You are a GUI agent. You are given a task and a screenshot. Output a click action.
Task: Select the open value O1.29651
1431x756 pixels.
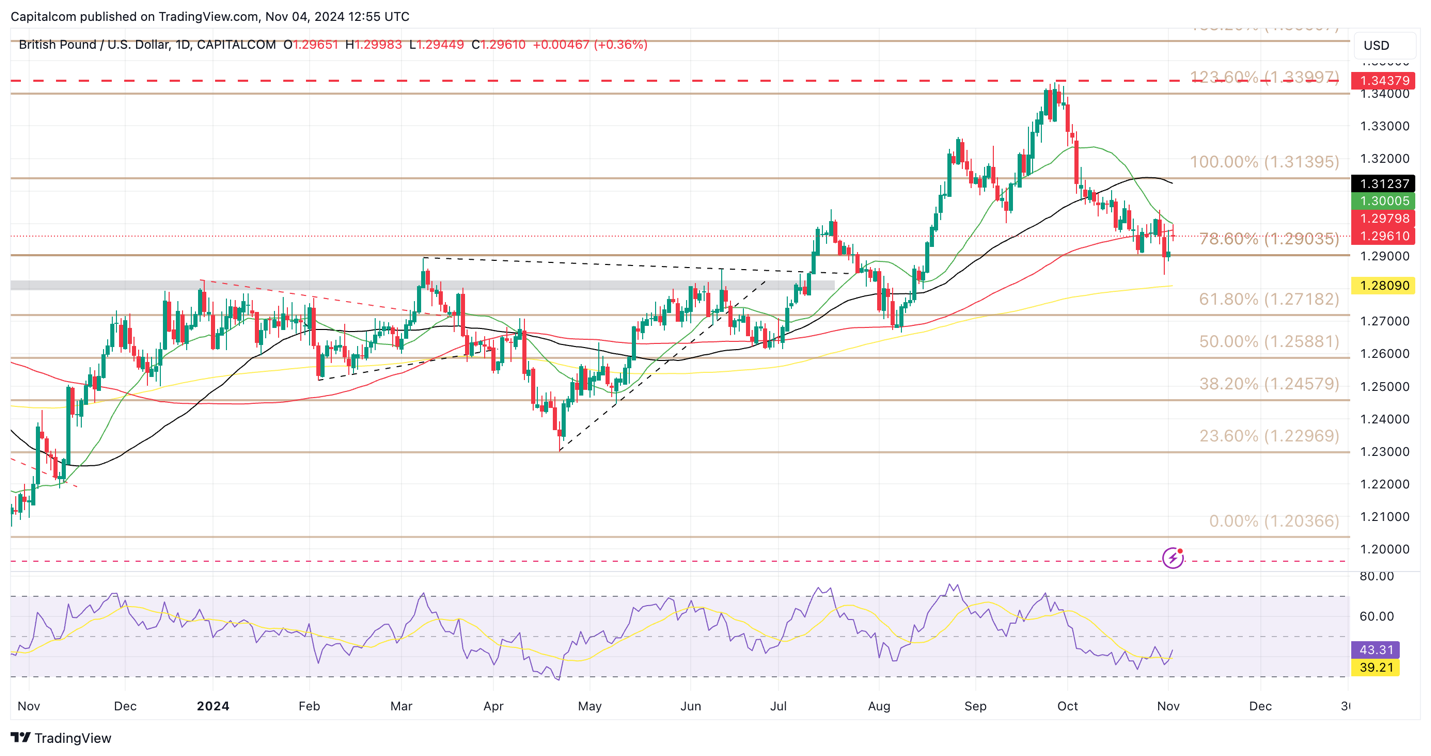coord(311,45)
